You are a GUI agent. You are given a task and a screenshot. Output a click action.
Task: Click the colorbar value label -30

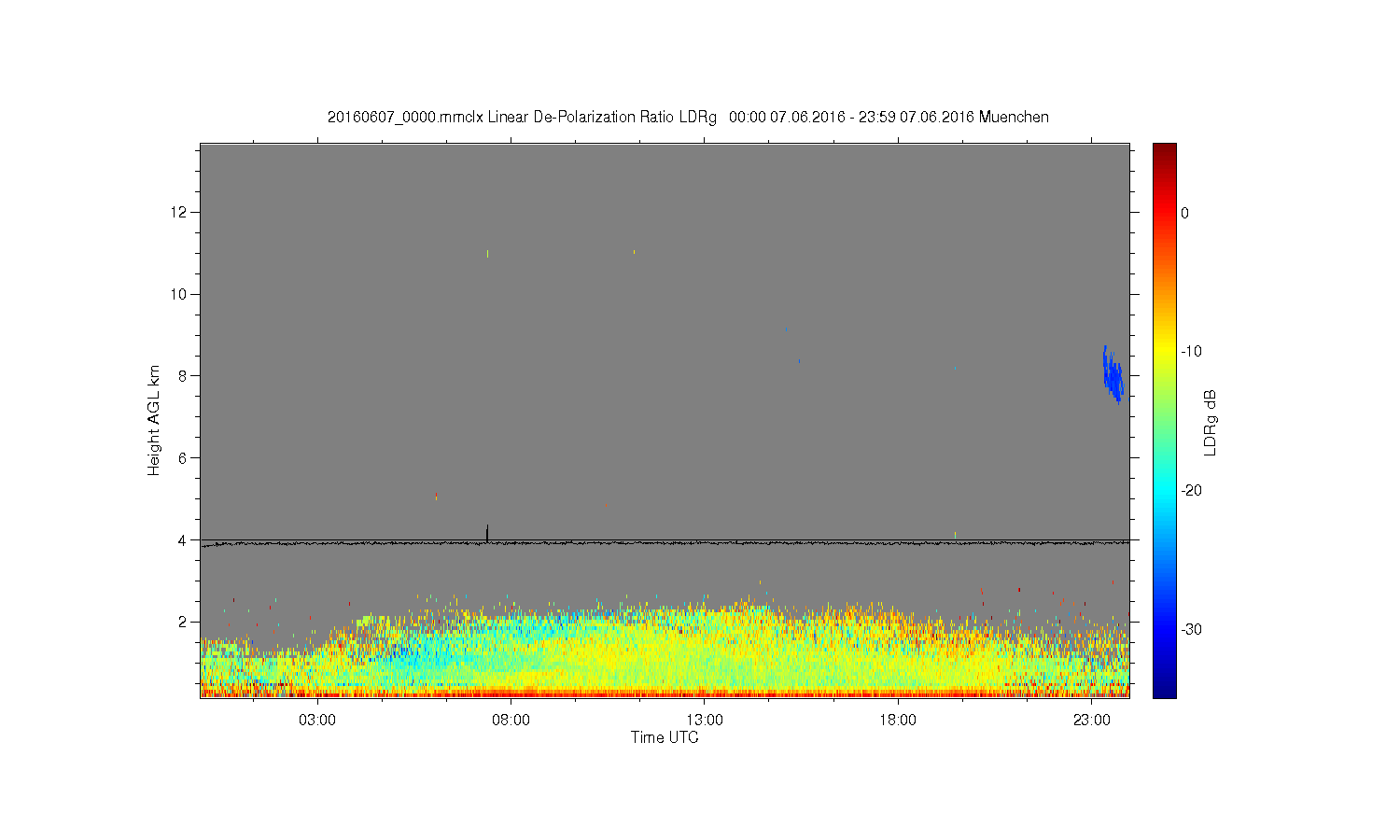pyautogui.click(x=1191, y=630)
